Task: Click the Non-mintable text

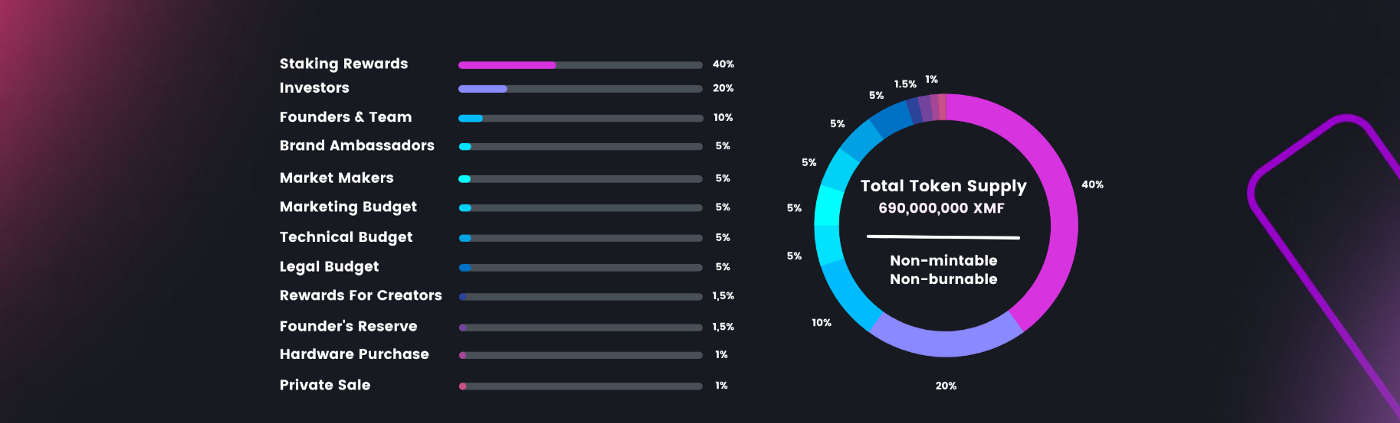Action: pyautogui.click(x=944, y=261)
